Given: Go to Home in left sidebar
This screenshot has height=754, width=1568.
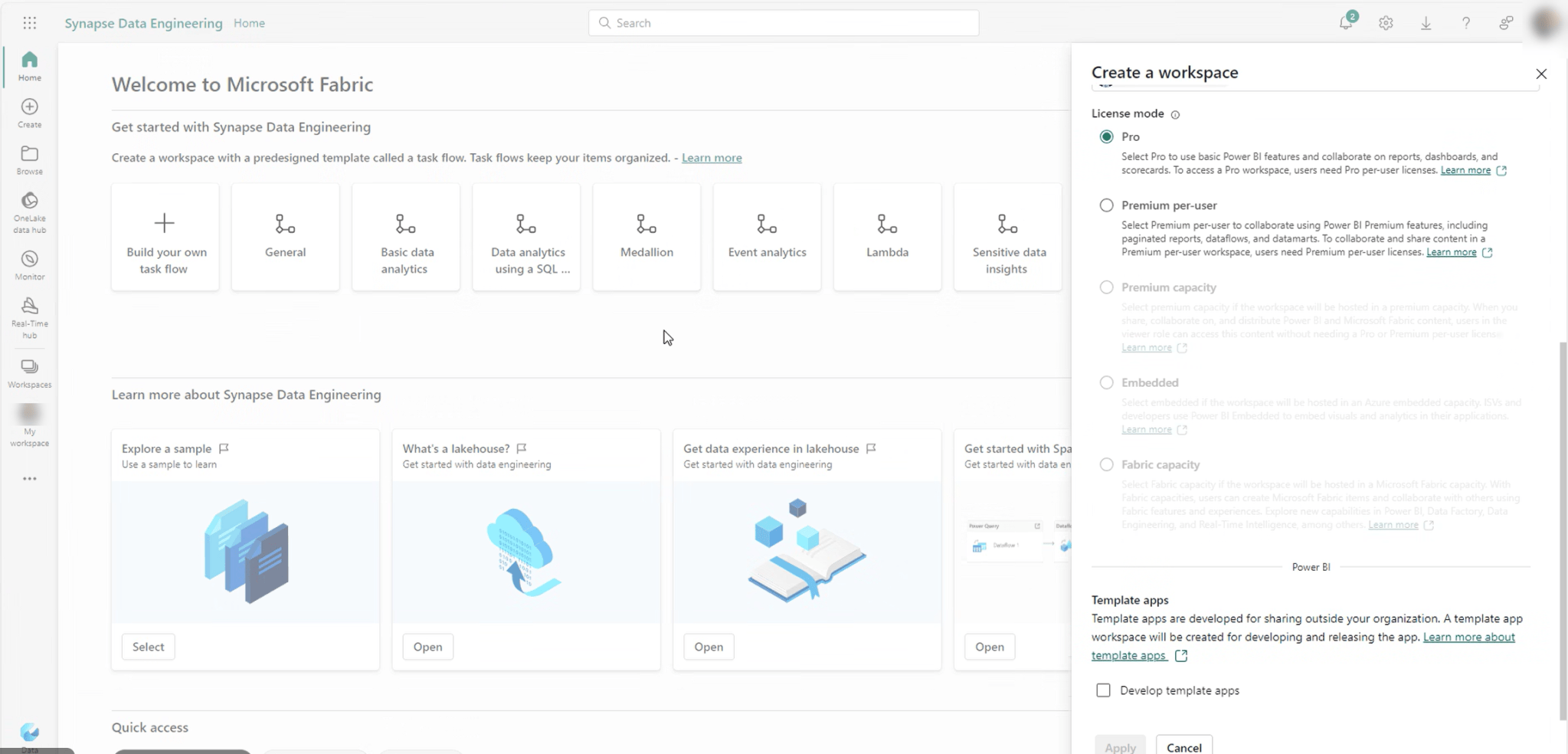Looking at the screenshot, I should pyautogui.click(x=29, y=66).
